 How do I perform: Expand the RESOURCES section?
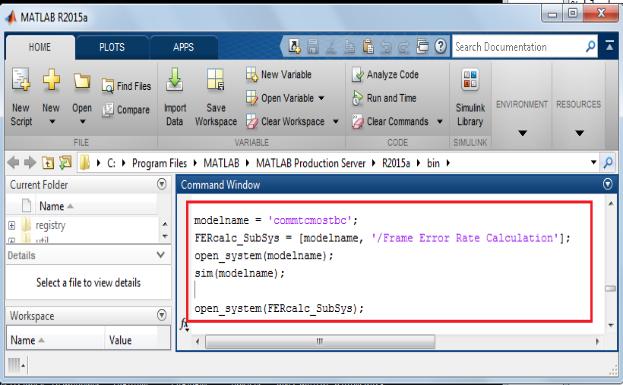(x=579, y=133)
